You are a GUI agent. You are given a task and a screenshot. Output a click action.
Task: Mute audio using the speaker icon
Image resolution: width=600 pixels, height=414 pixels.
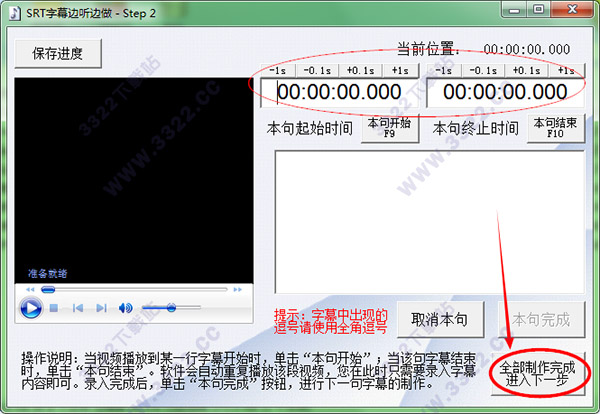126,308
